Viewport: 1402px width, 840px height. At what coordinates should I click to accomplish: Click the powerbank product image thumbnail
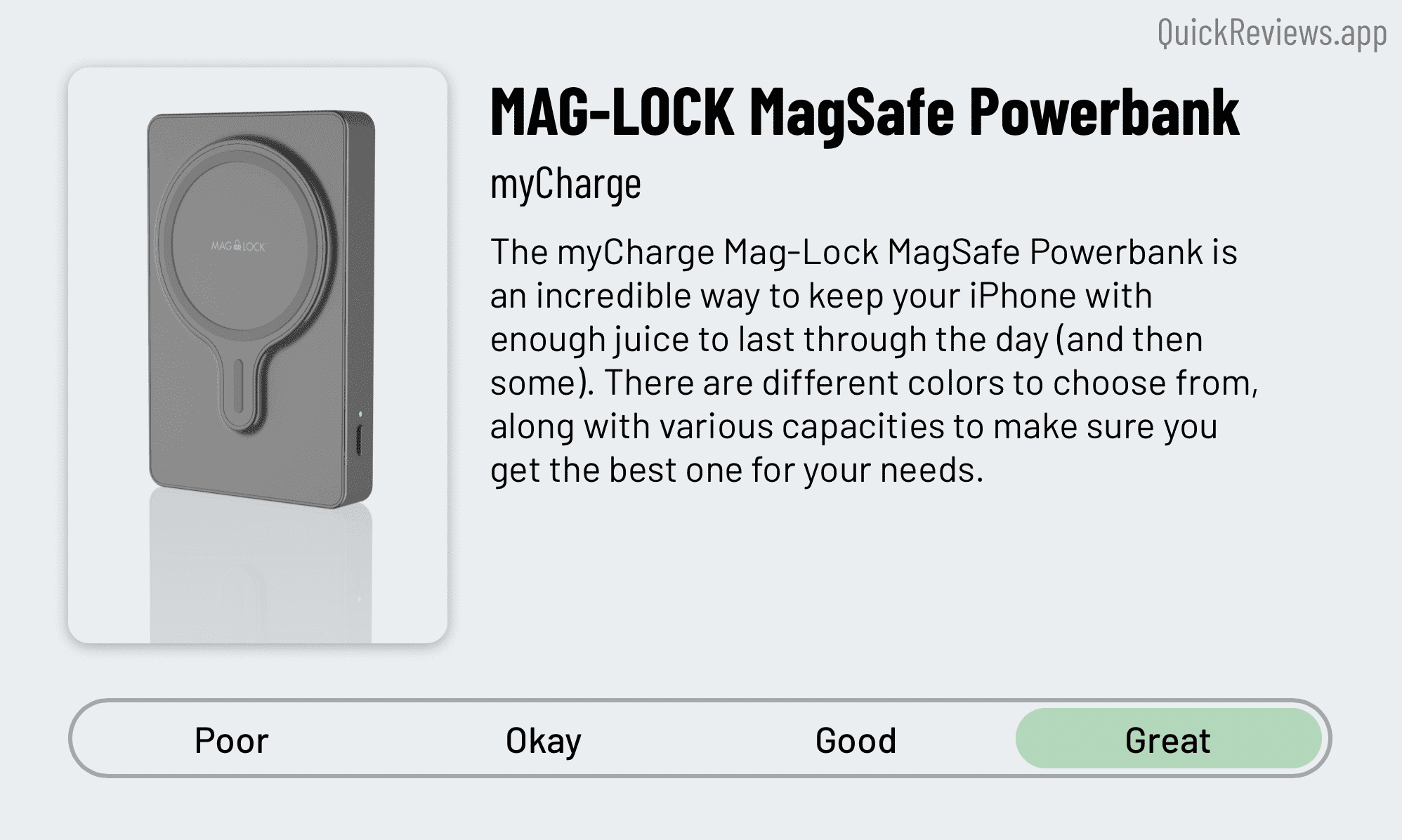258,355
